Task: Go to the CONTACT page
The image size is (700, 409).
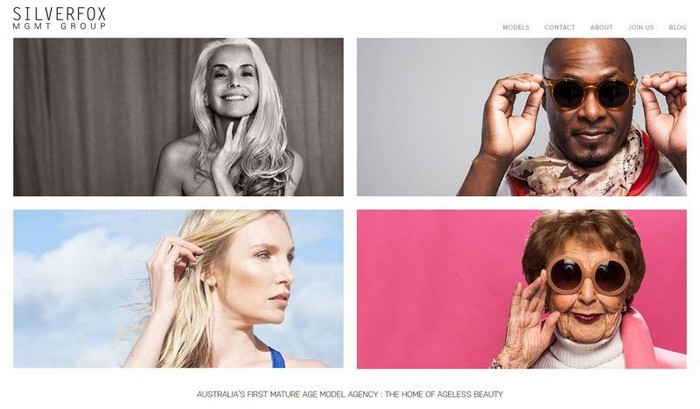Action: [x=559, y=27]
